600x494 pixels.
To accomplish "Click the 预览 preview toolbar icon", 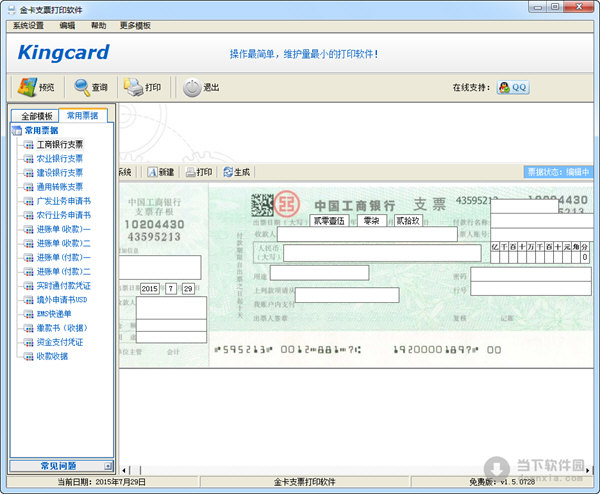I will coord(27,87).
